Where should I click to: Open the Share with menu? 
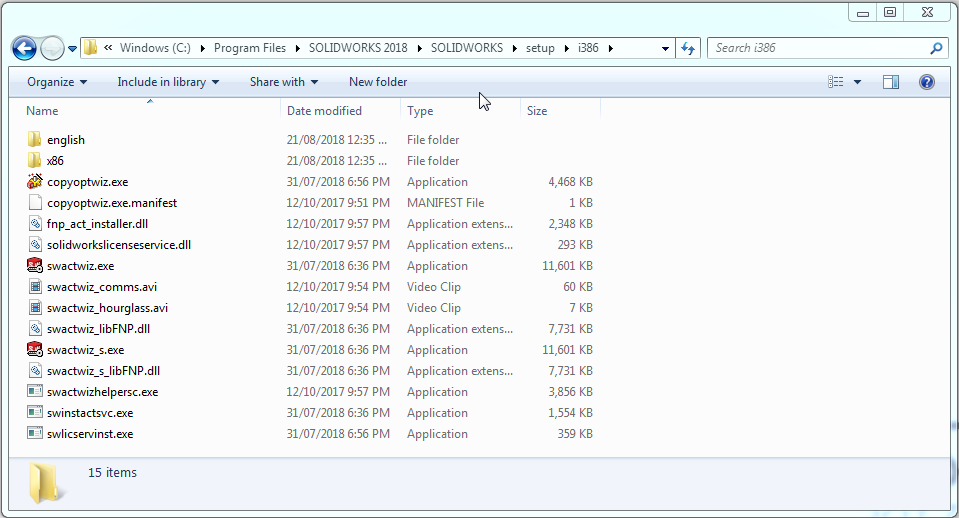(x=284, y=82)
